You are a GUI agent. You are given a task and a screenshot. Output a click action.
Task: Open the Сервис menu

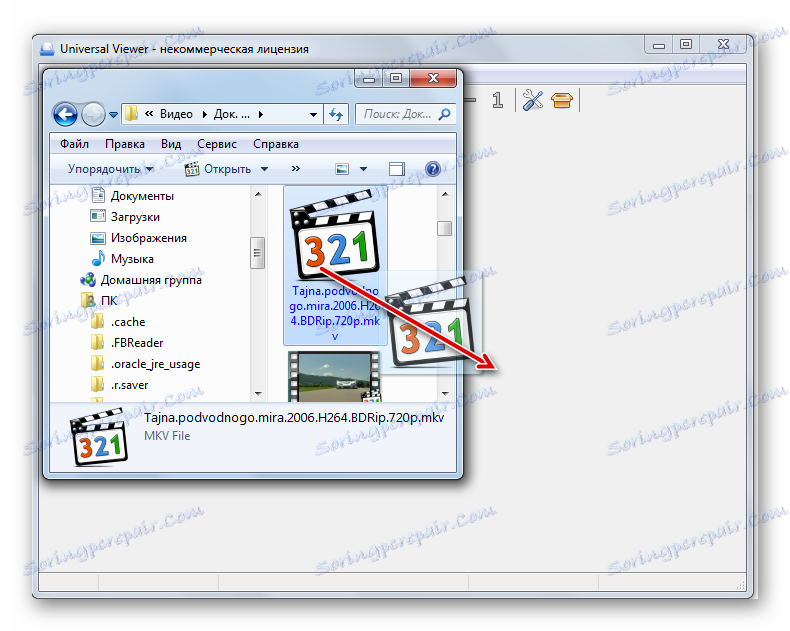click(x=217, y=144)
